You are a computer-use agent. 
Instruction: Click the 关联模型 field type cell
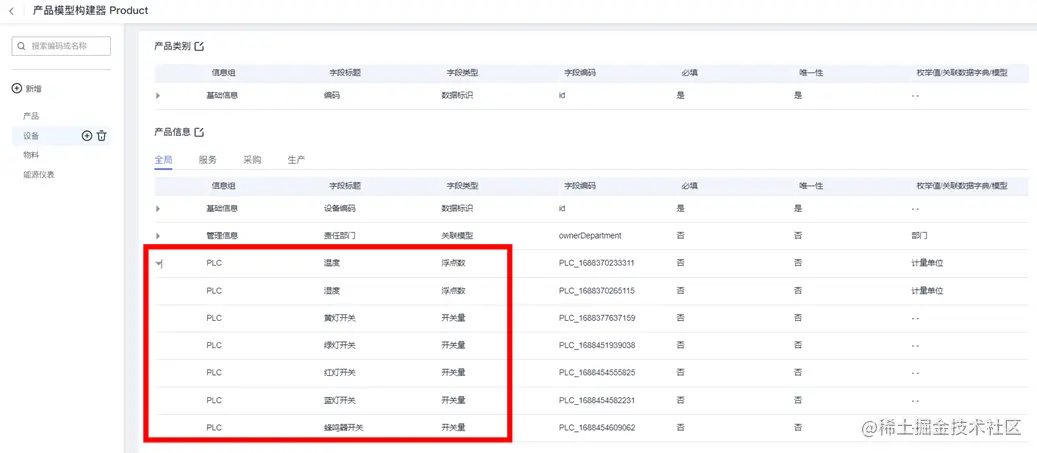pos(458,235)
